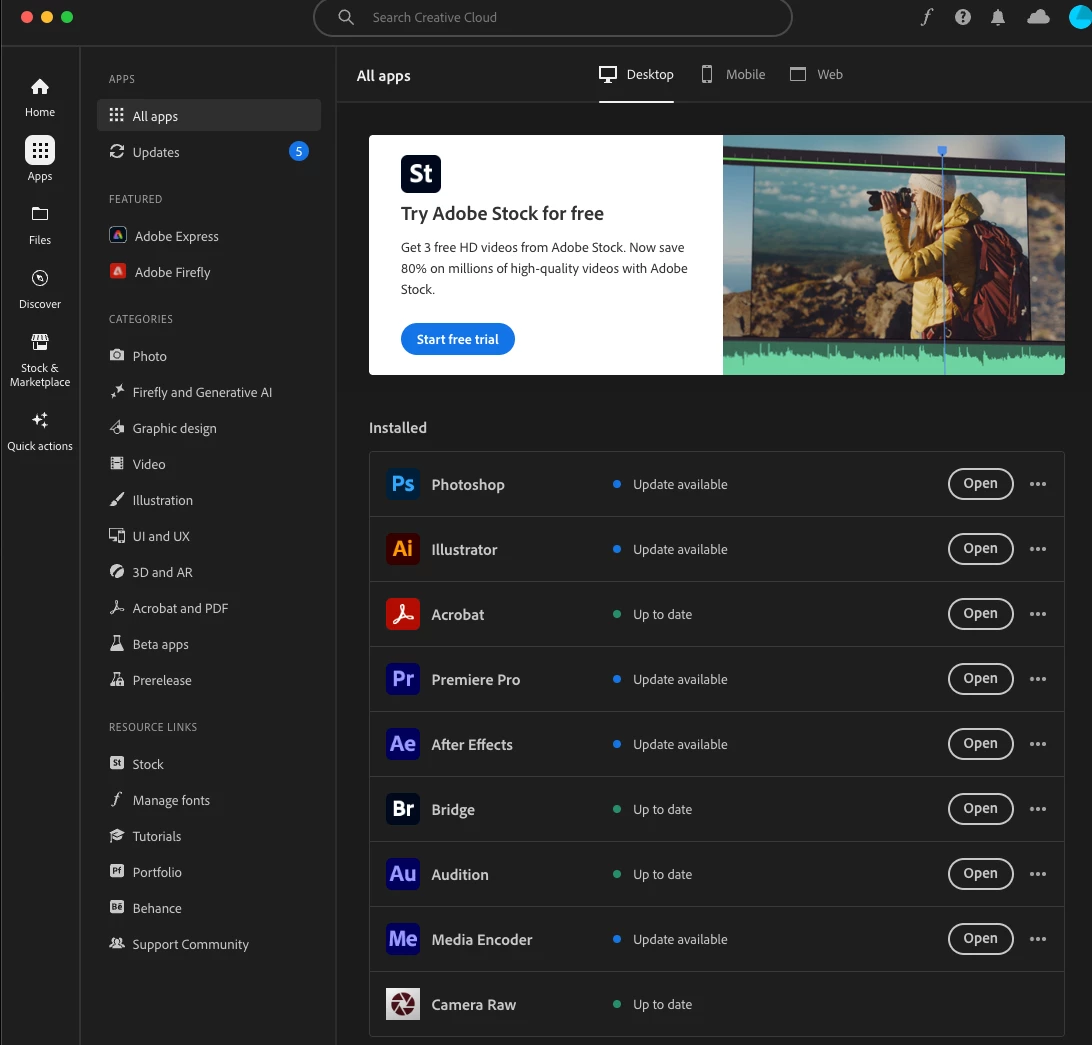The width and height of the screenshot is (1092, 1045).
Task: Select the Apps grid icon in the sidebar
Action: pos(40,150)
